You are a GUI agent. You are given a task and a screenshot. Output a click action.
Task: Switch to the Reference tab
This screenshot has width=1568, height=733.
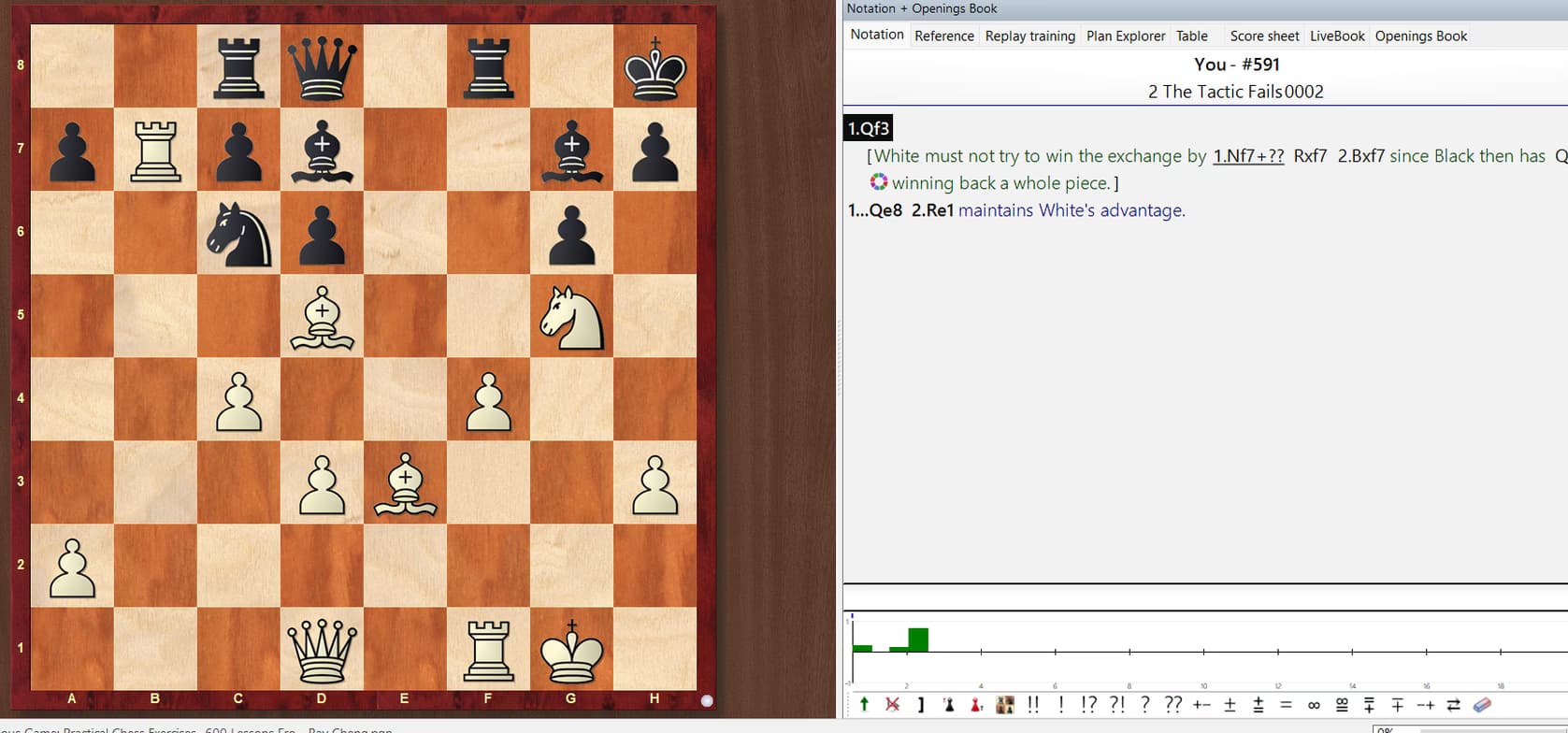pos(943,36)
